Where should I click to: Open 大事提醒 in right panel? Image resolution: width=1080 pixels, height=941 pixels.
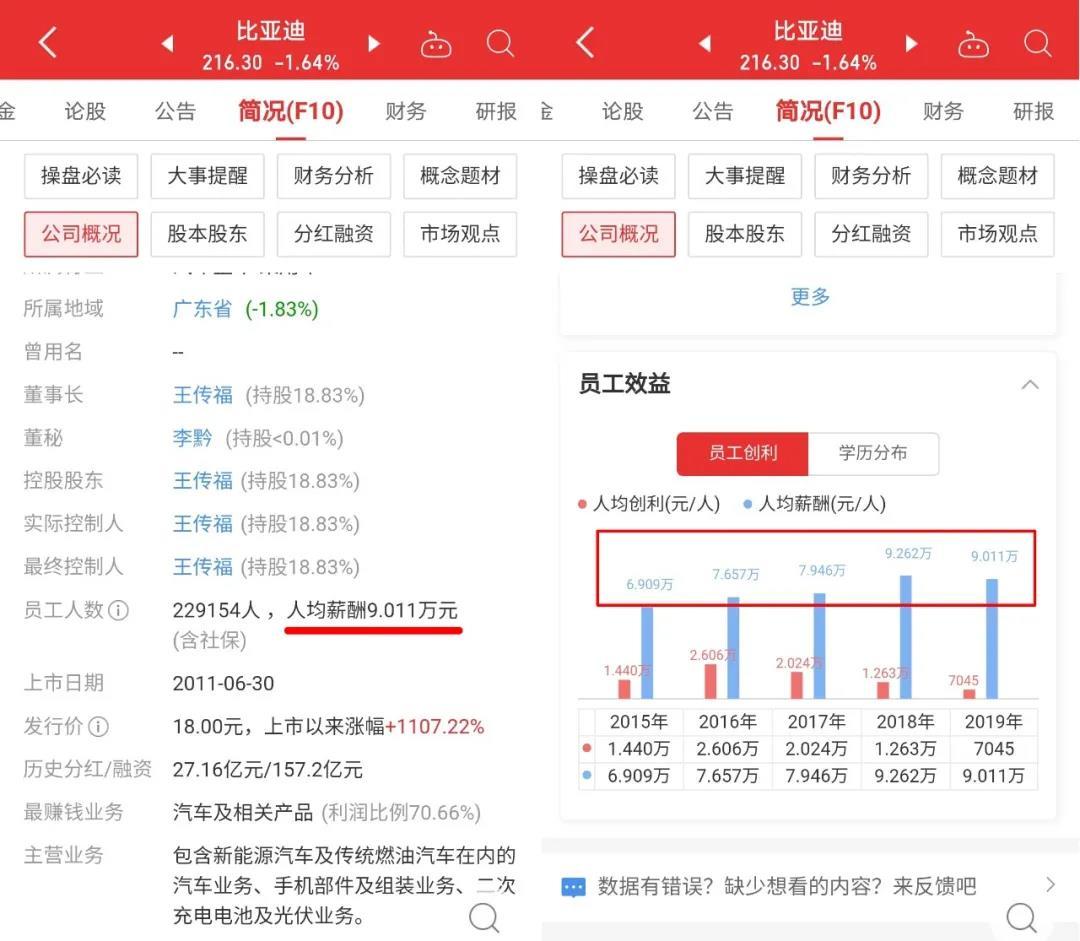(x=745, y=176)
